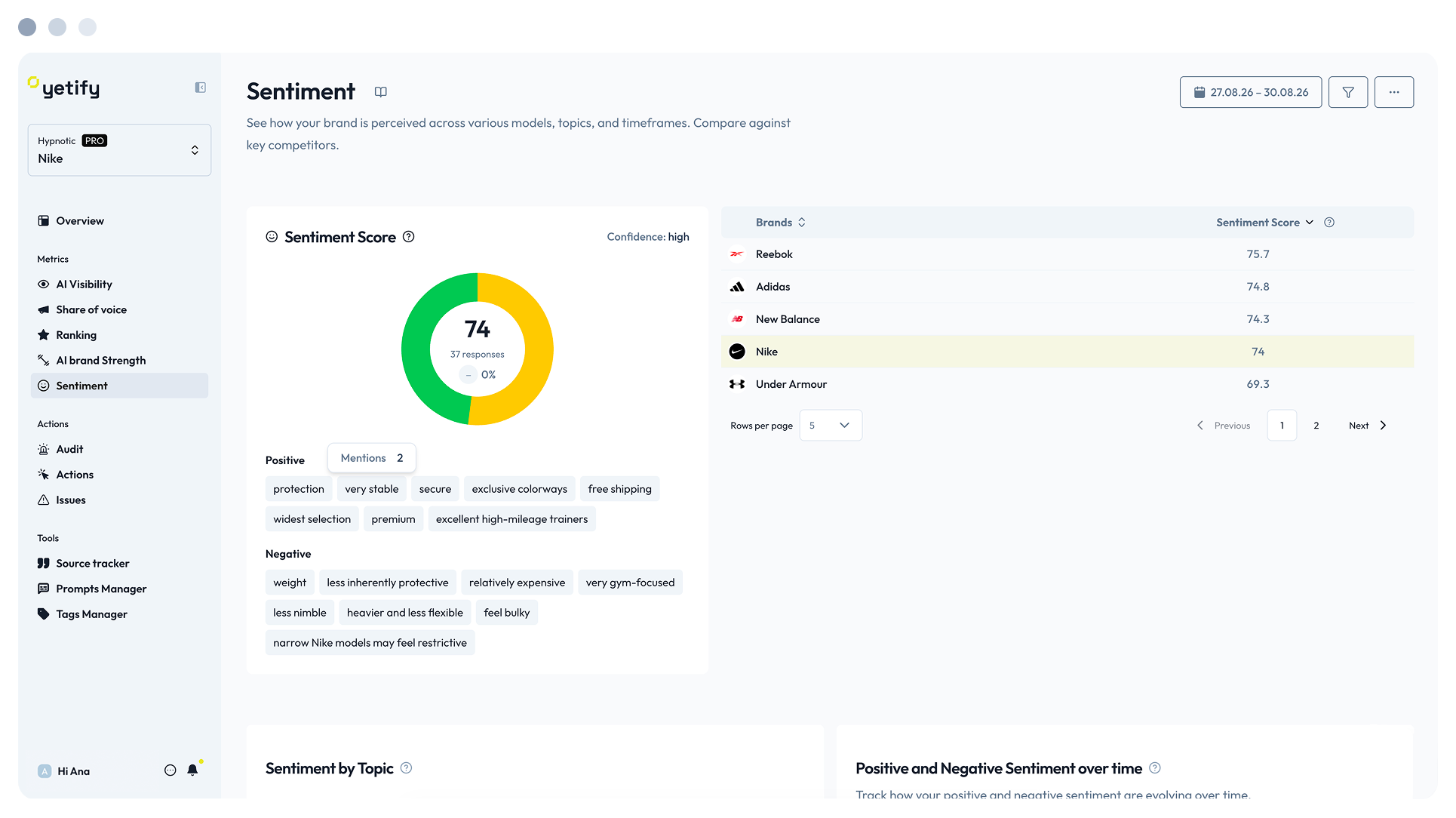Click the highlighted Nike table row
Image resolution: width=1456 pixels, height=818 pixels.
(x=1067, y=352)
